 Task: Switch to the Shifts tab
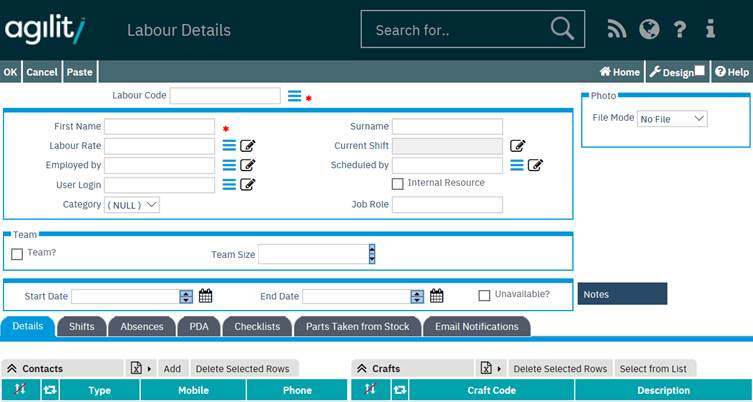(x=82, y=326)
